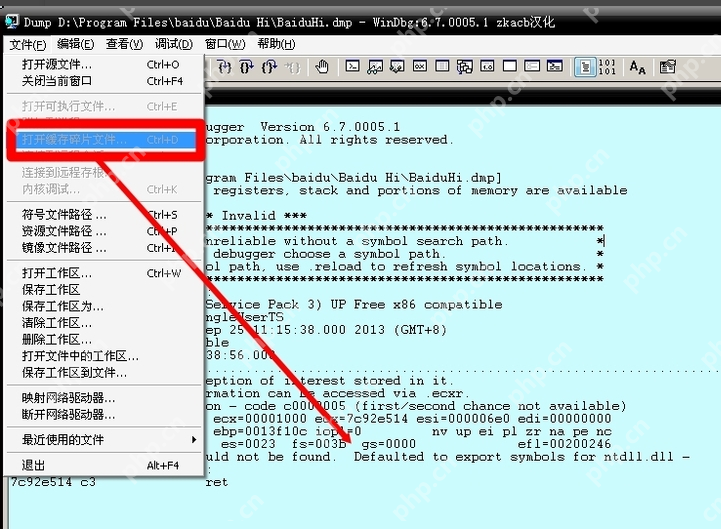Click the WinDbg title bar app icon
This screenshot has width=721, height=529.
pyautogui.click(x=12, y=21)
